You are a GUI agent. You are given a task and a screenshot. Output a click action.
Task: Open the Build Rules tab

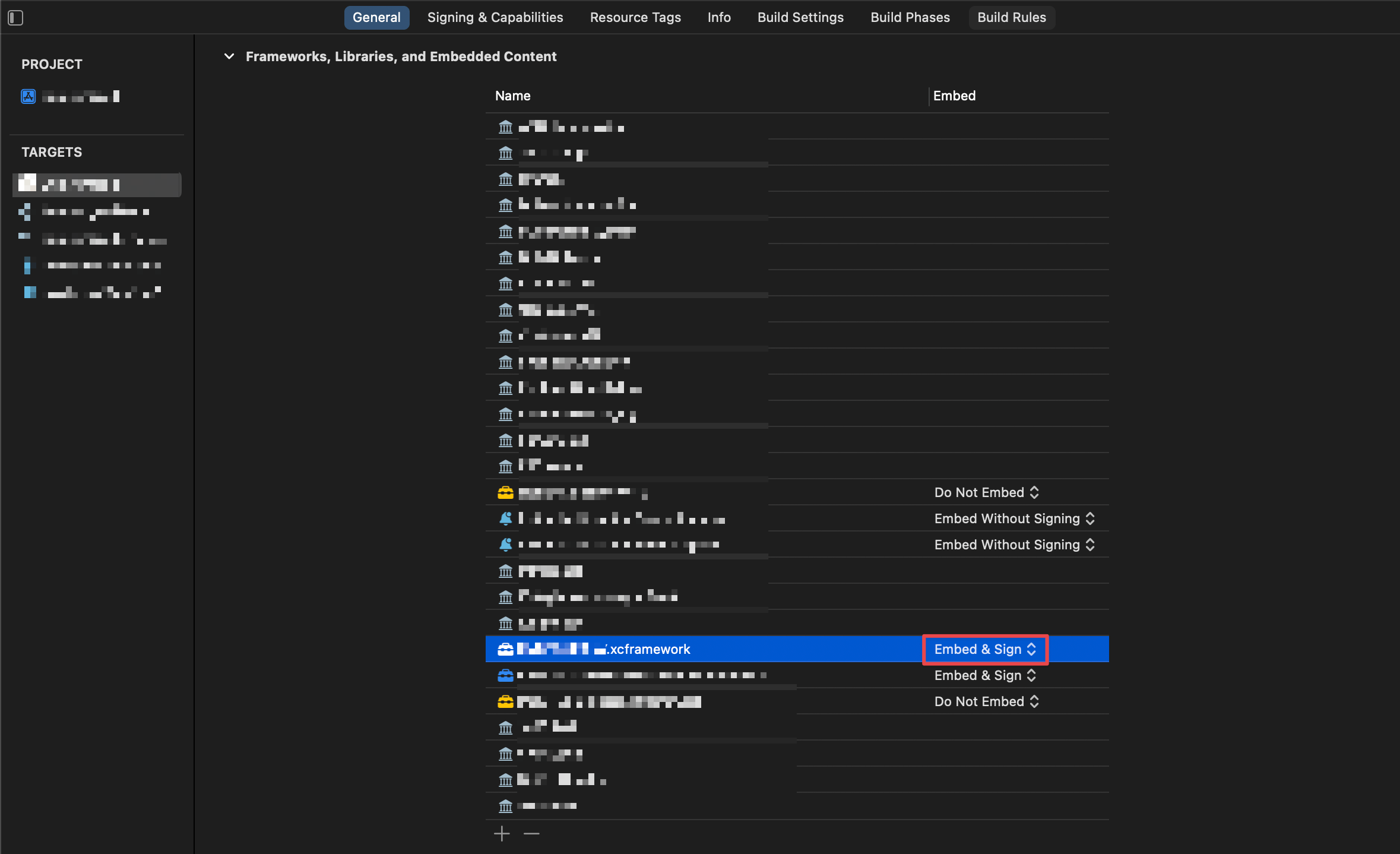pos(1012,17)
